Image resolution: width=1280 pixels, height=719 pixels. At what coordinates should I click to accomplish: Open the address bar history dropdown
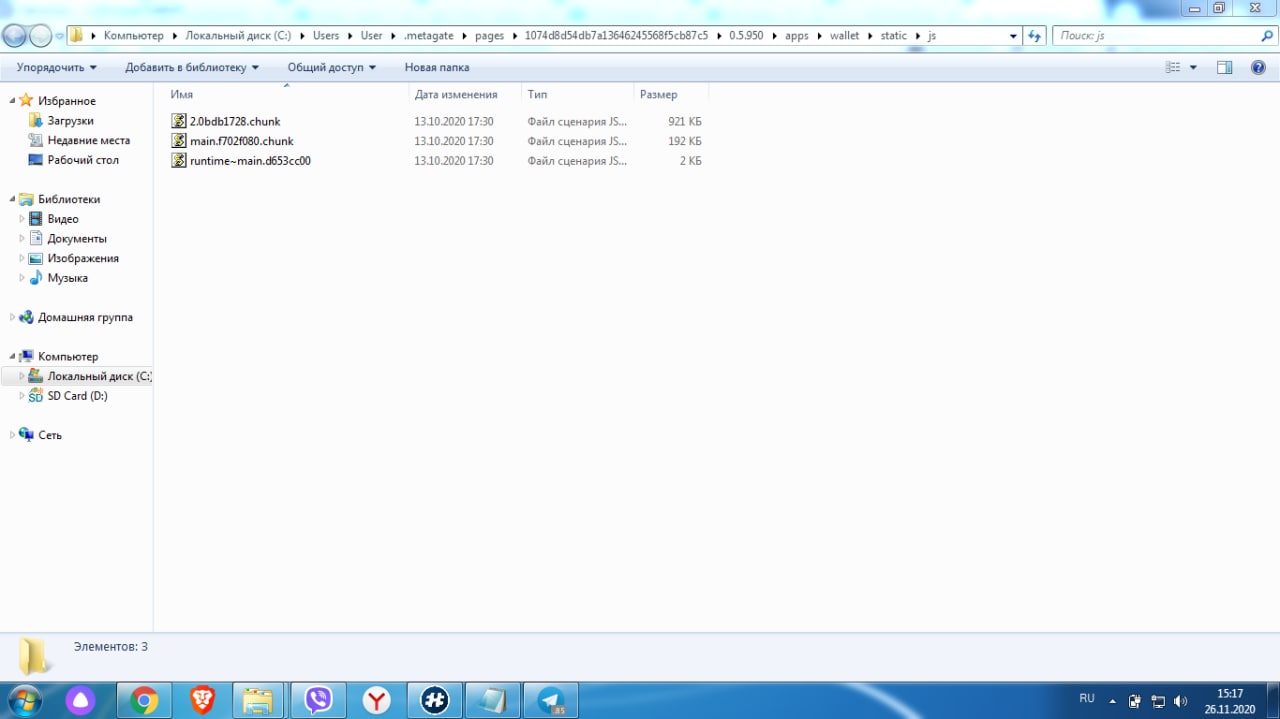click(1014, 36)
